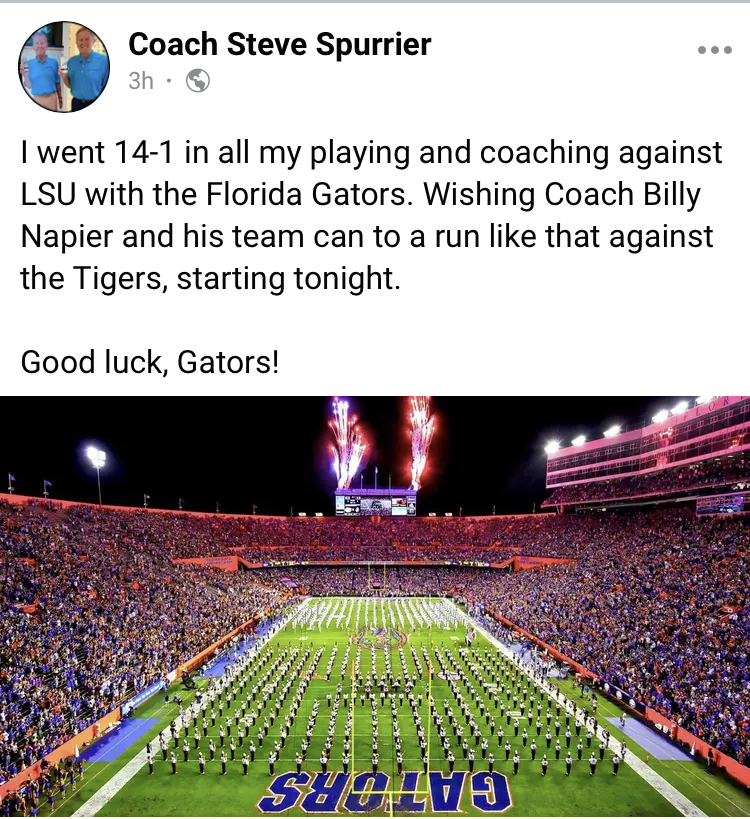Visit the Coach Steve Spurrier page name

pyautogui.click(x=279, y=44)
